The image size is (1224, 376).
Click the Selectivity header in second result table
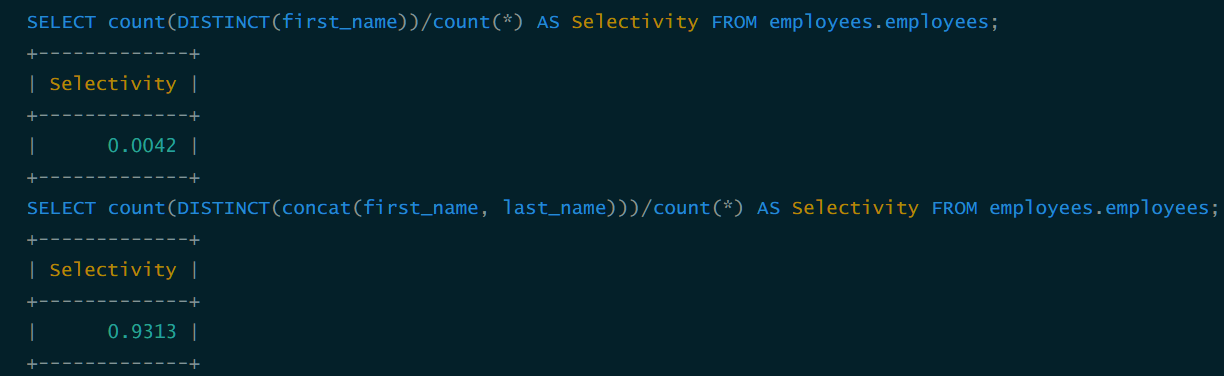112,270
